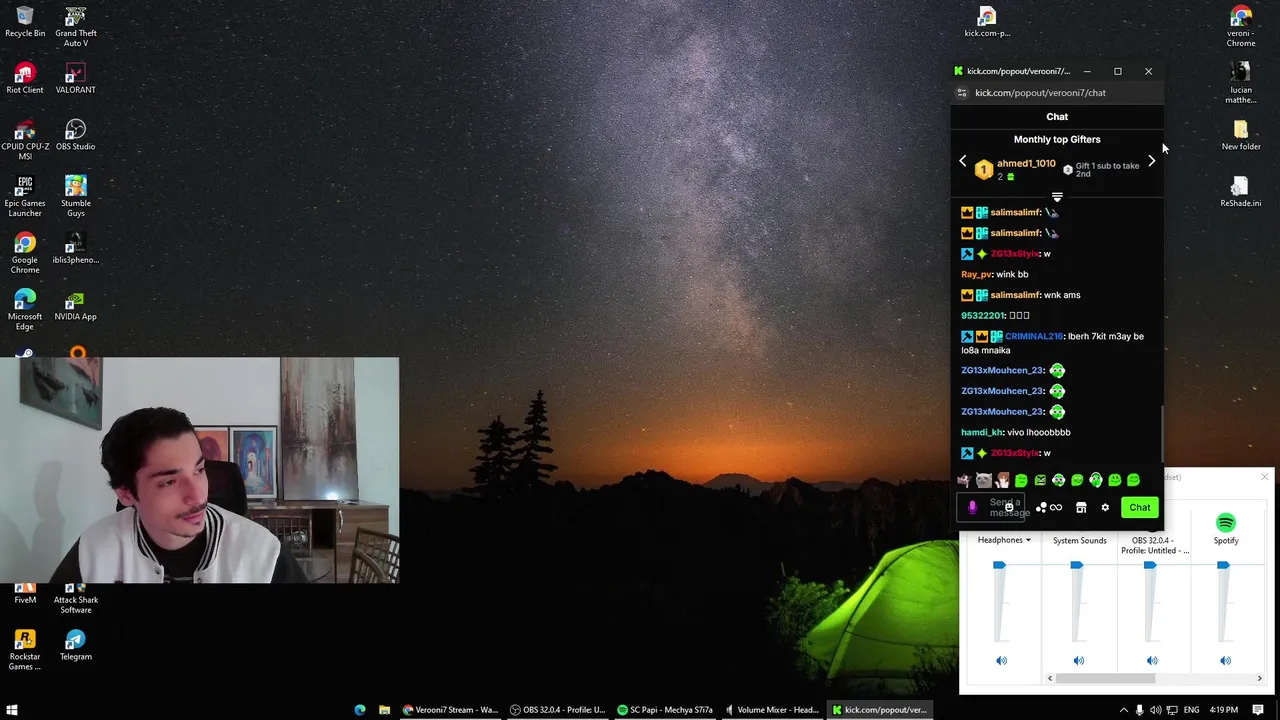Open File Explorer from the taskbar

point(384,710)
